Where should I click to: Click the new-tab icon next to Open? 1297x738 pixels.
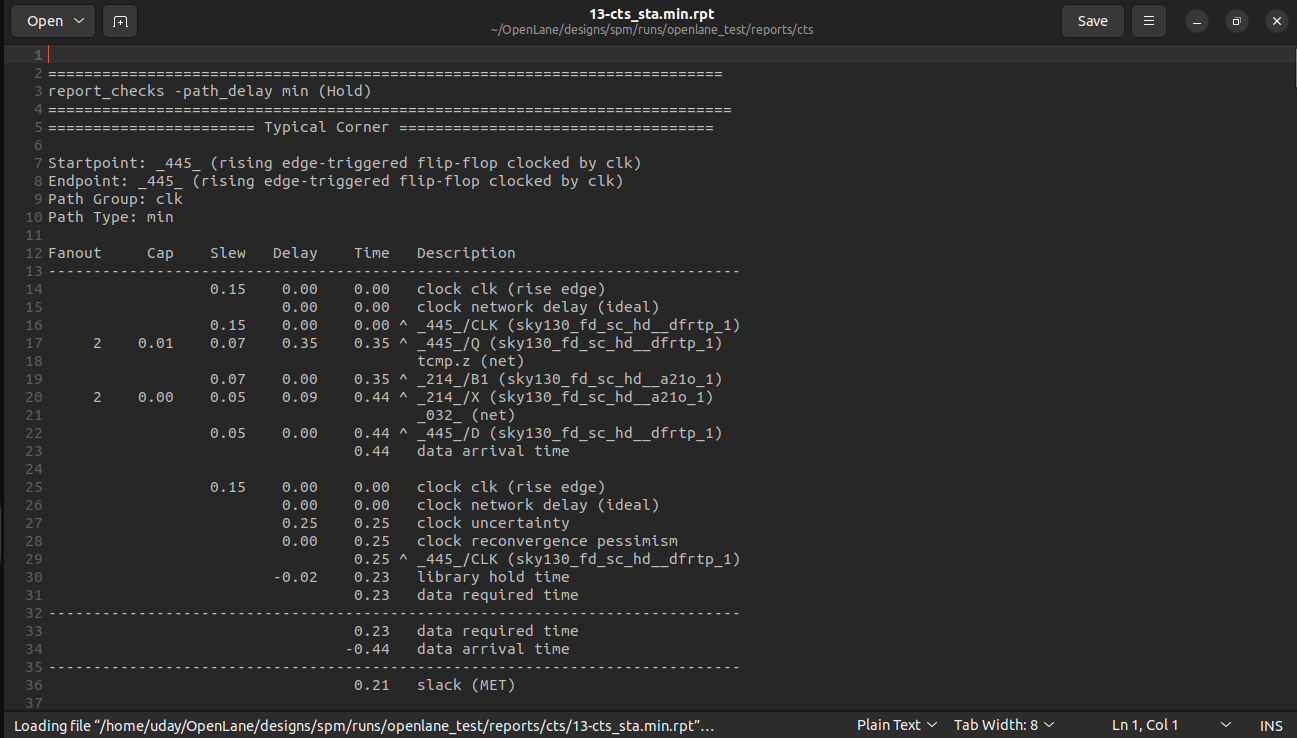120,20
